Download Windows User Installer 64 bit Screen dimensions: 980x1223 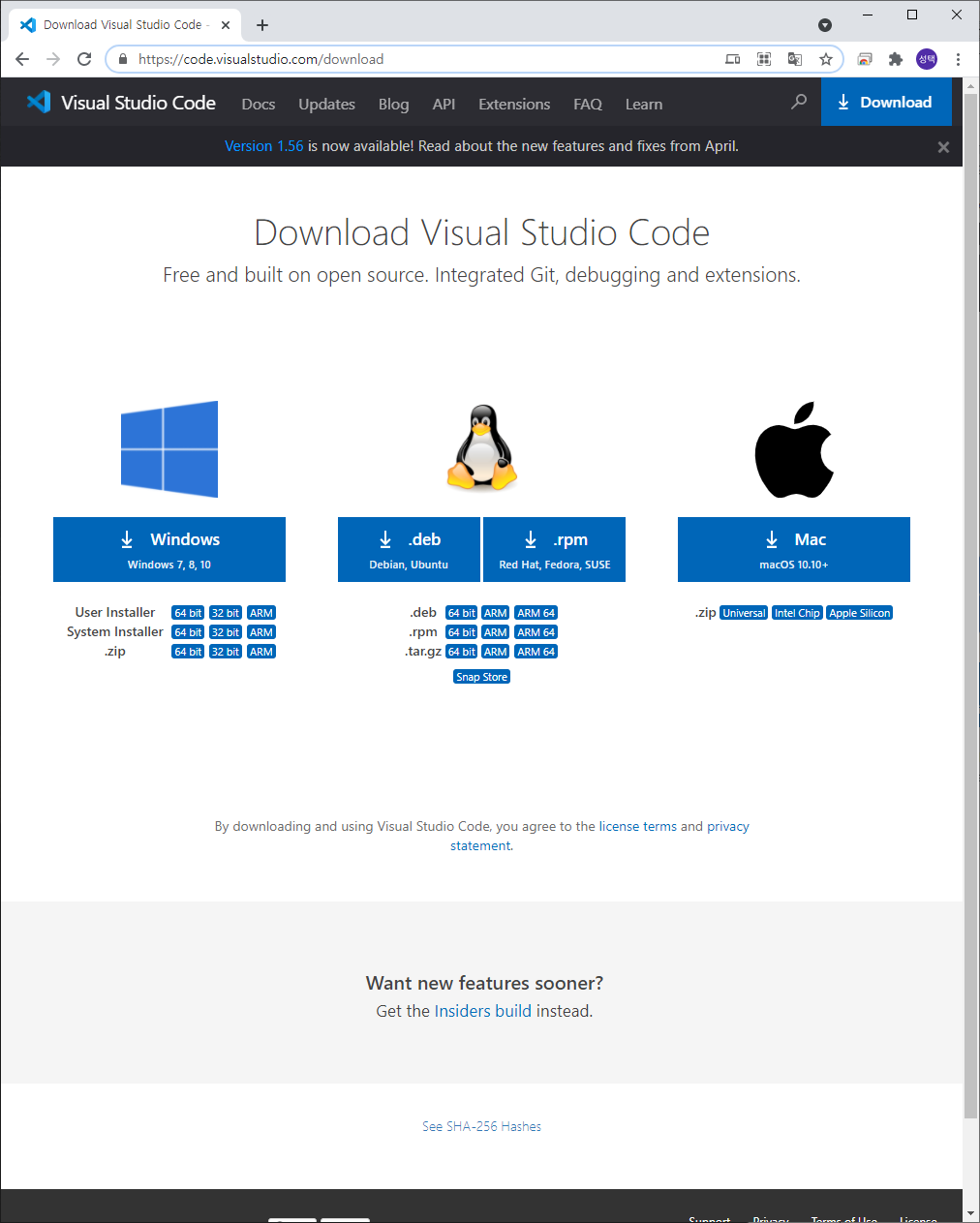click(188, 613)
